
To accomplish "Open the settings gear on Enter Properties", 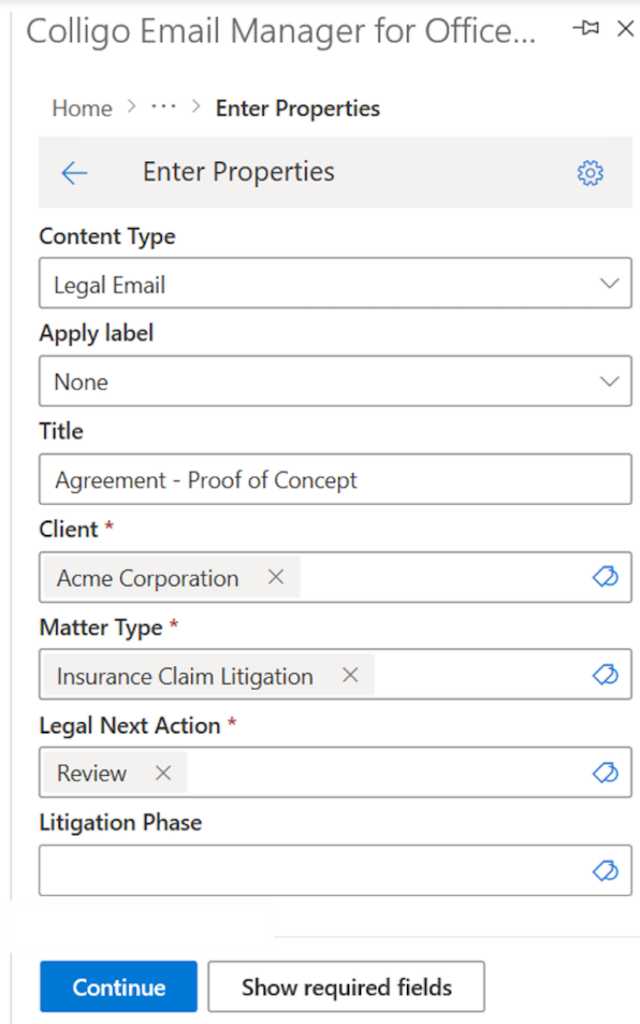I will coord(591,172).
